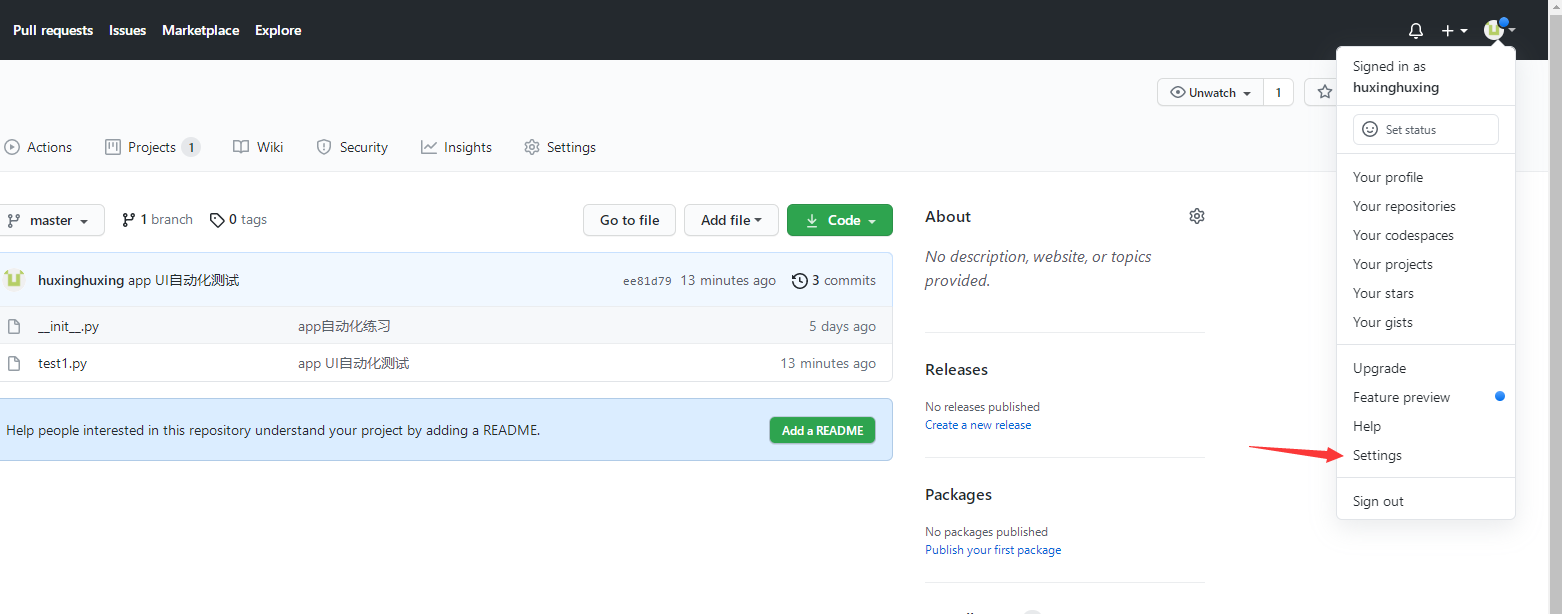Click the signed-in username huxinghuxing in menu
Screen dimensions: 1562x614
pos(1396,87)
